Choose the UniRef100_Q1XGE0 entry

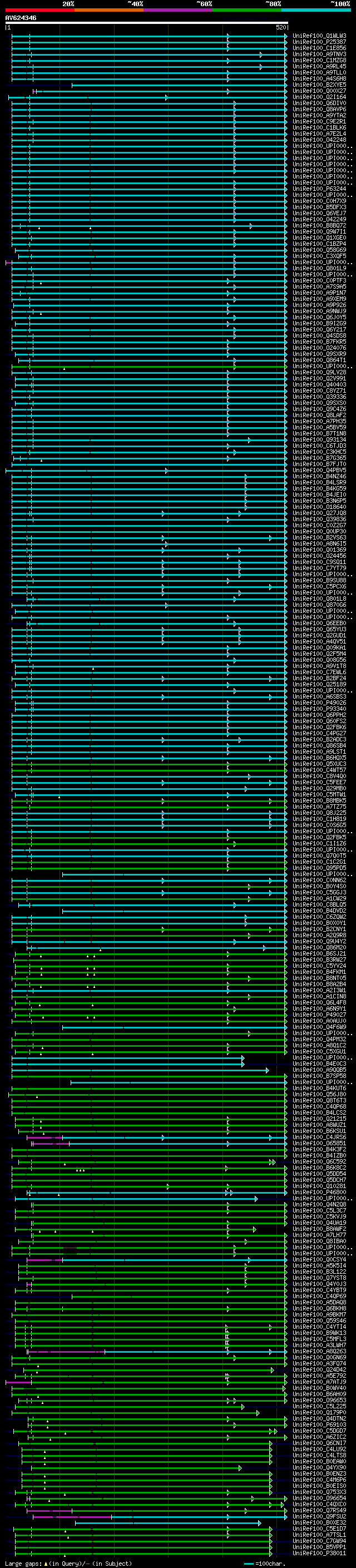pos(319,238)
